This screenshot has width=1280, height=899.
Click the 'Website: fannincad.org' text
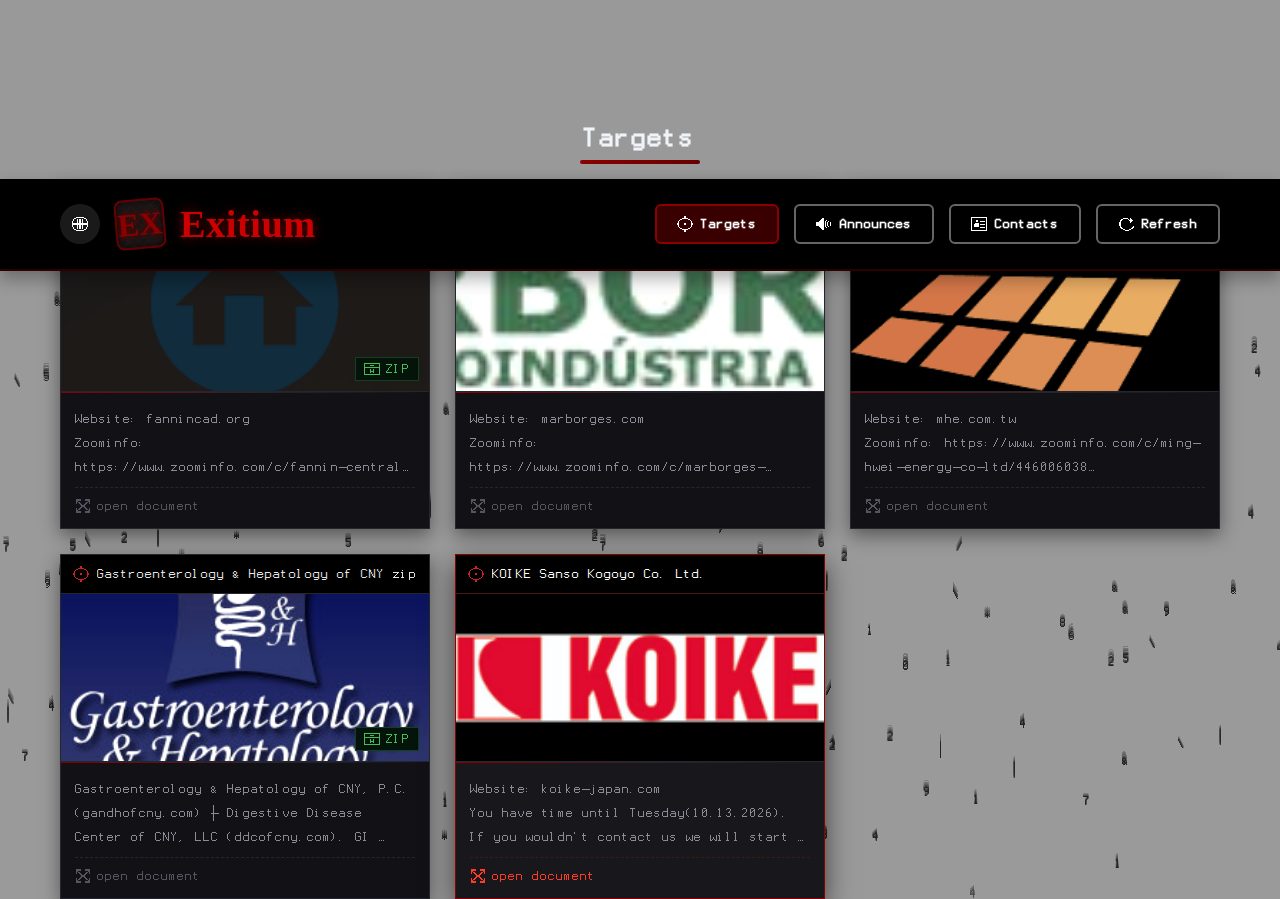162,419
